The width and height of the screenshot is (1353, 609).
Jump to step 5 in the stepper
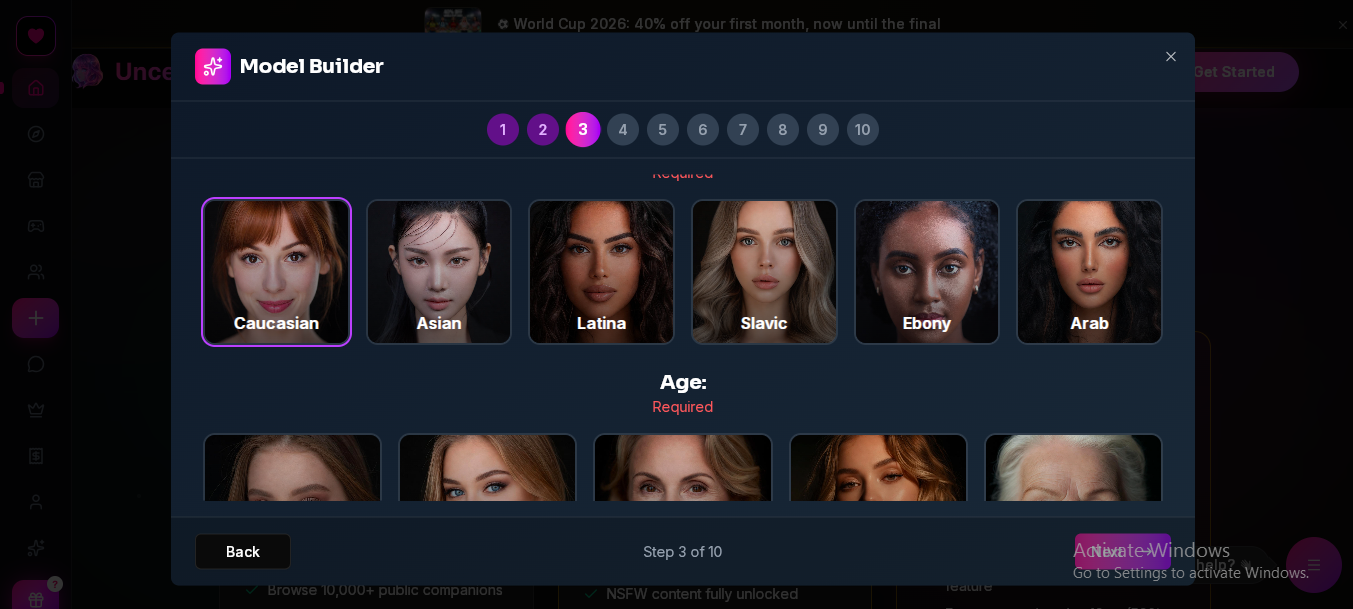pos(663,129)
